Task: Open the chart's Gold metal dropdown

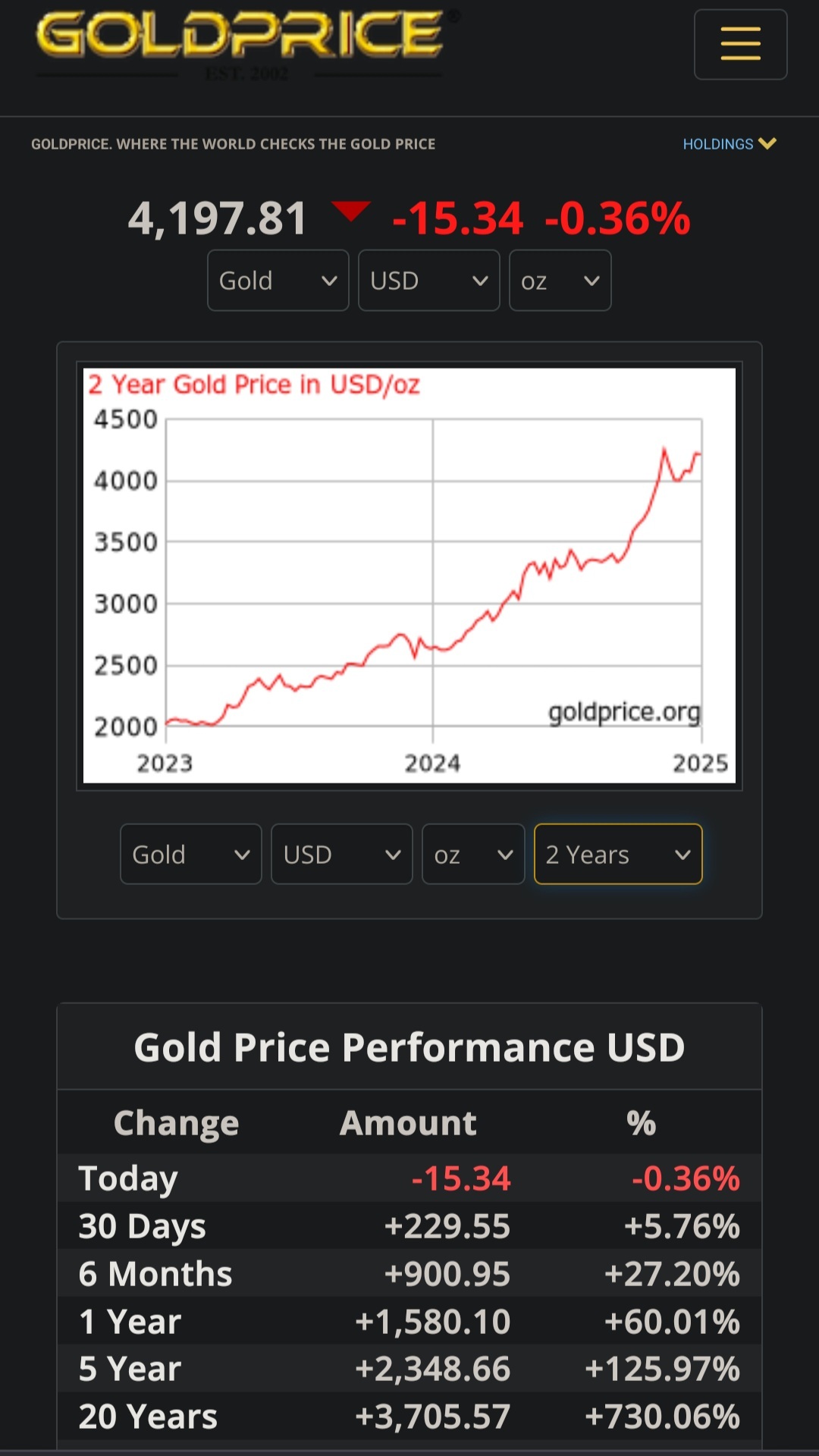Action: 190,855
